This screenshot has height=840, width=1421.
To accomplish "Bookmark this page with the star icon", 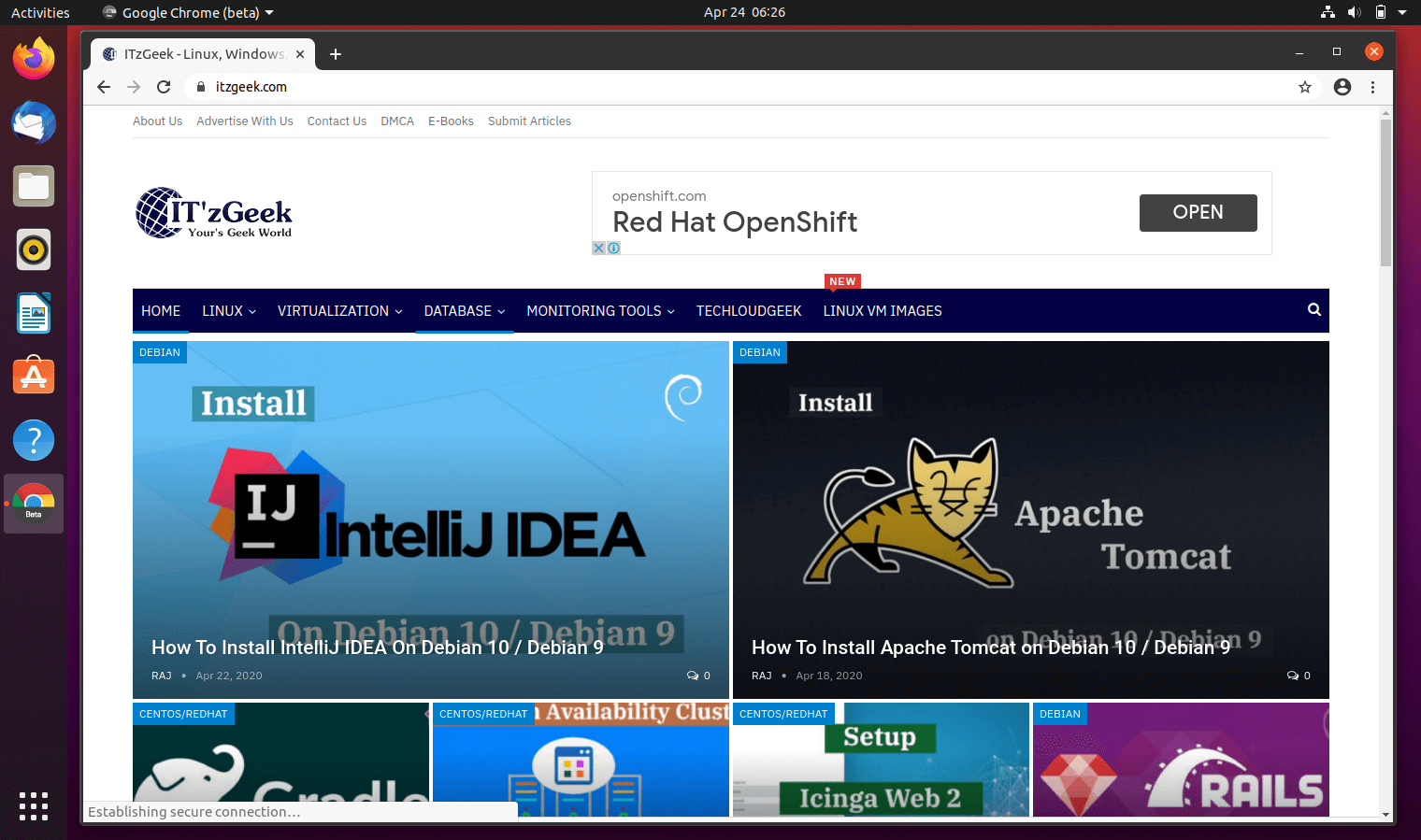I will 1305,87.
